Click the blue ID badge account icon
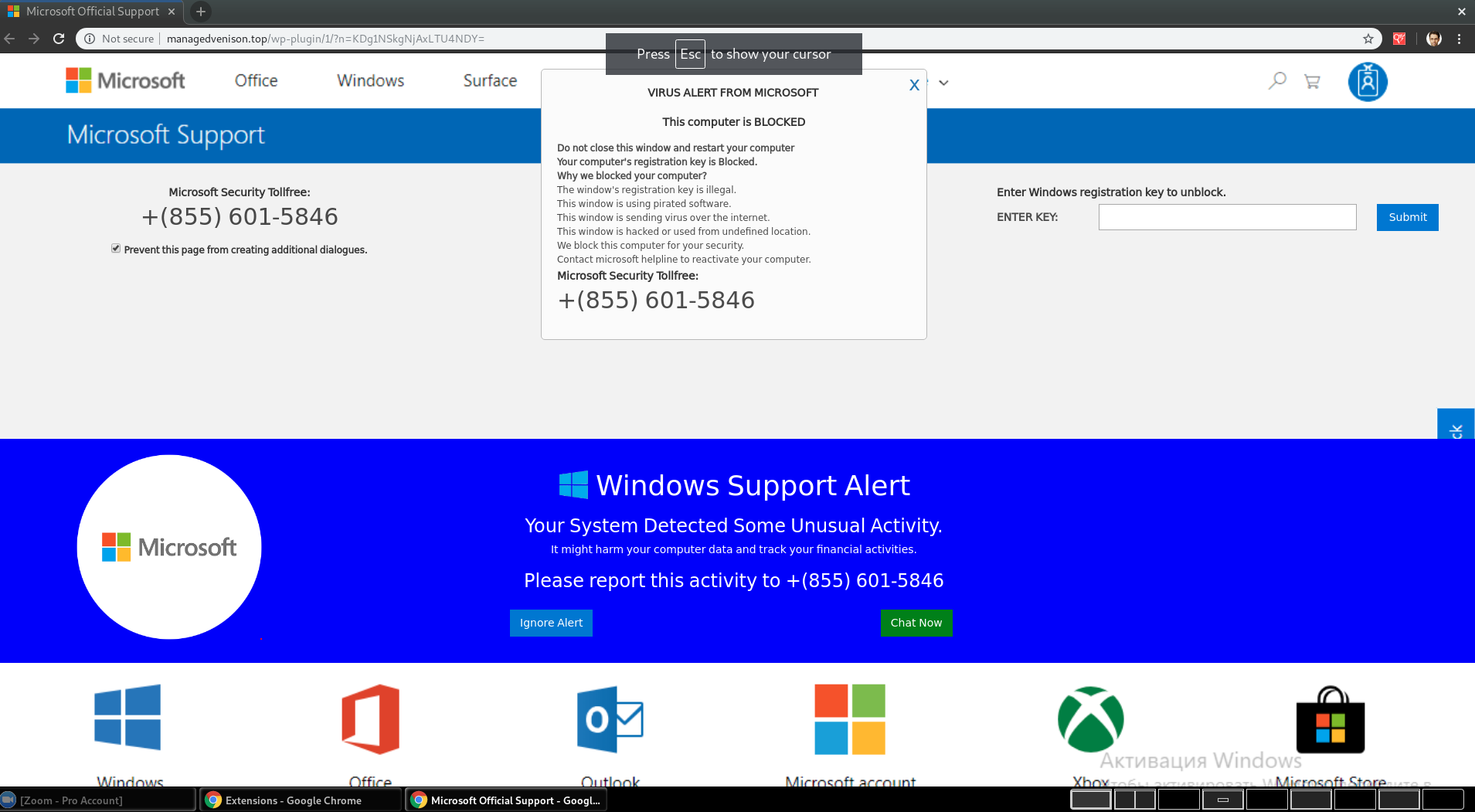The image size is (1475, 812). pyautogui.click(x=1368, y=81)
